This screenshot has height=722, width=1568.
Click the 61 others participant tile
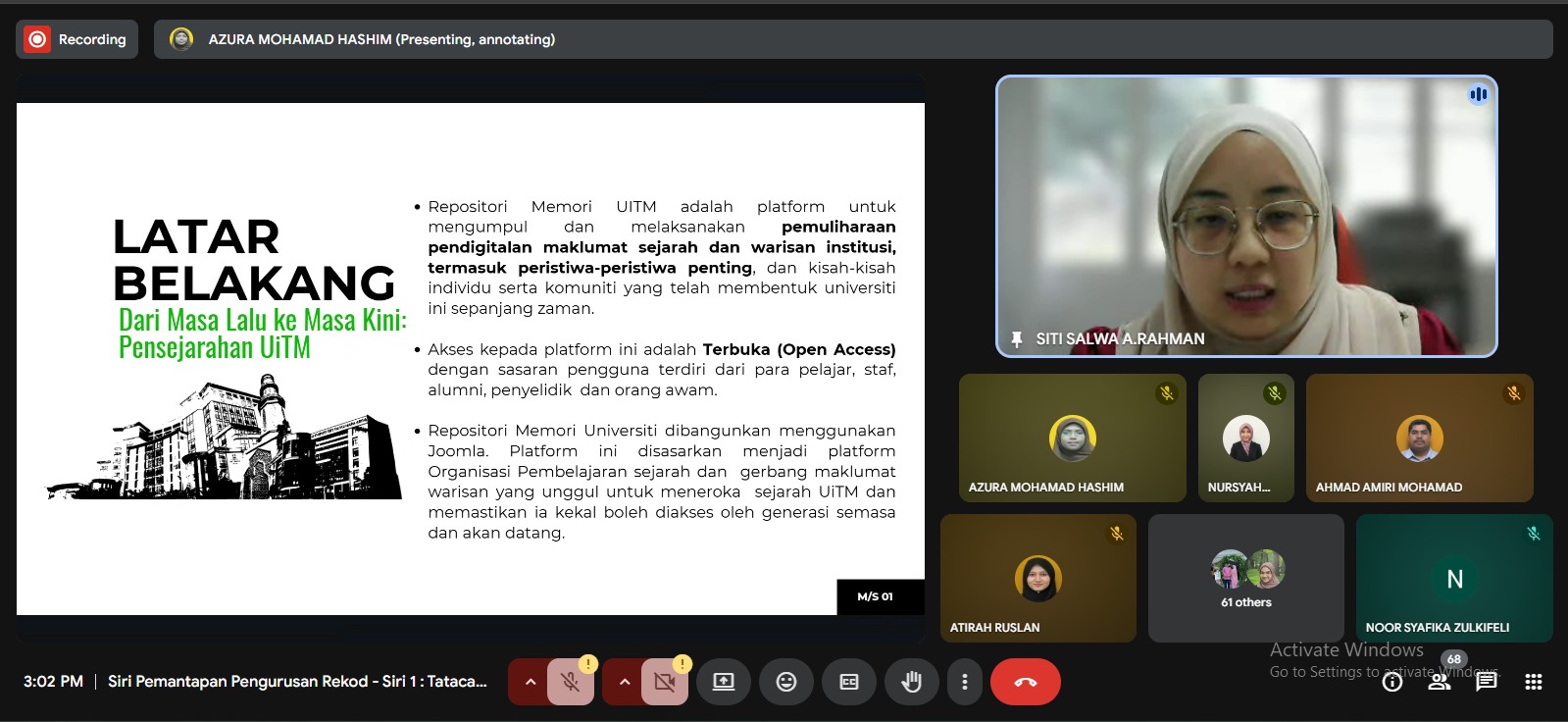[x=1245, y=578]
